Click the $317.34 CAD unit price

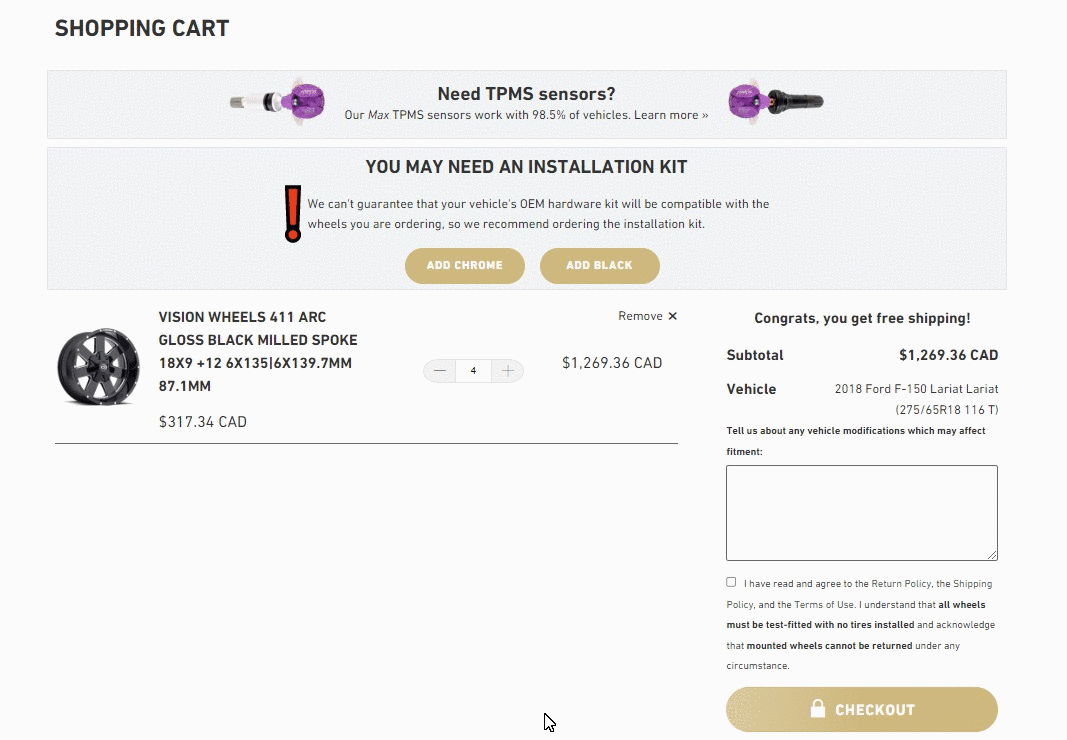[203, 422]
